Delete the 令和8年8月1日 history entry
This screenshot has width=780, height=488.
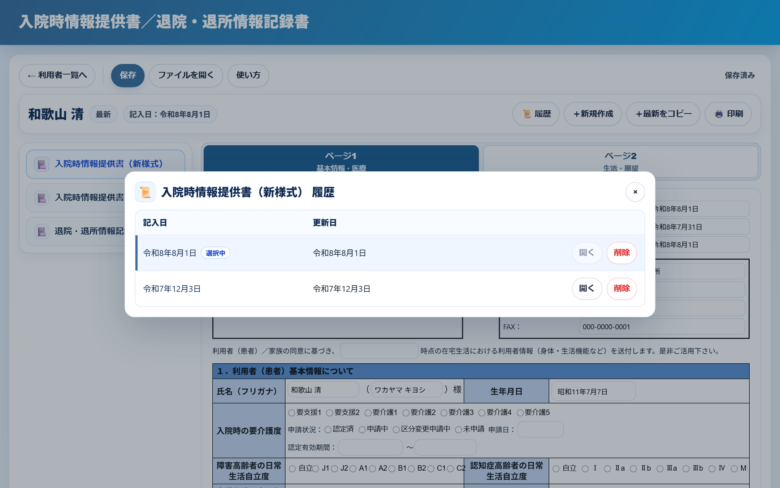coord(621,253)
